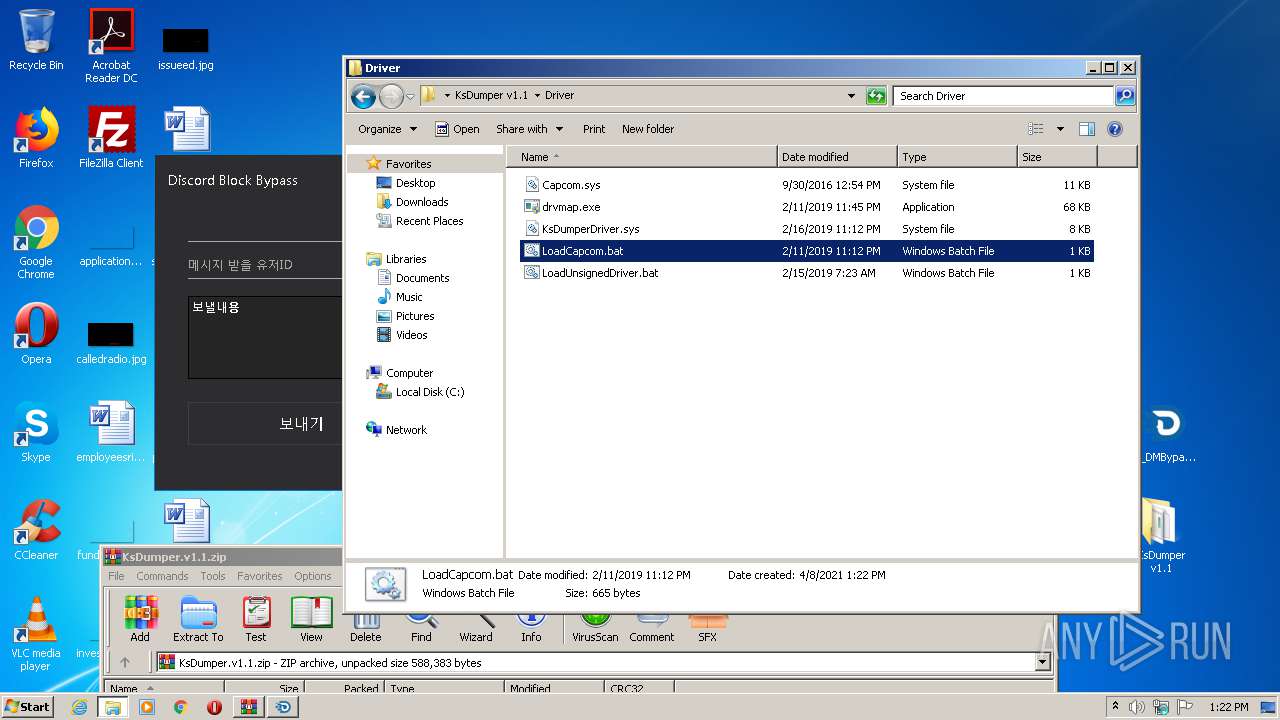1280x720 pixels.
Task: Click the 보낼내용 message text area
Action: coord(265,337)
